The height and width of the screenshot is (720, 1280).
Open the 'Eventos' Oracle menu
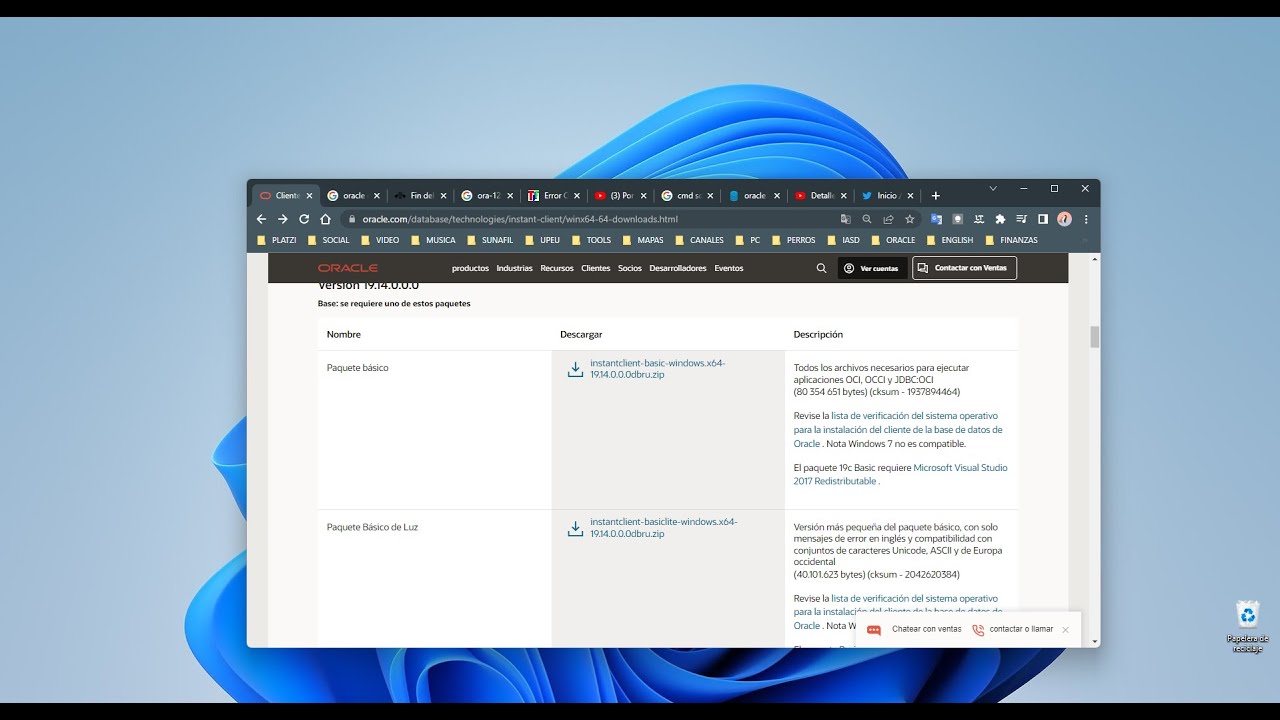click(729, 268)
